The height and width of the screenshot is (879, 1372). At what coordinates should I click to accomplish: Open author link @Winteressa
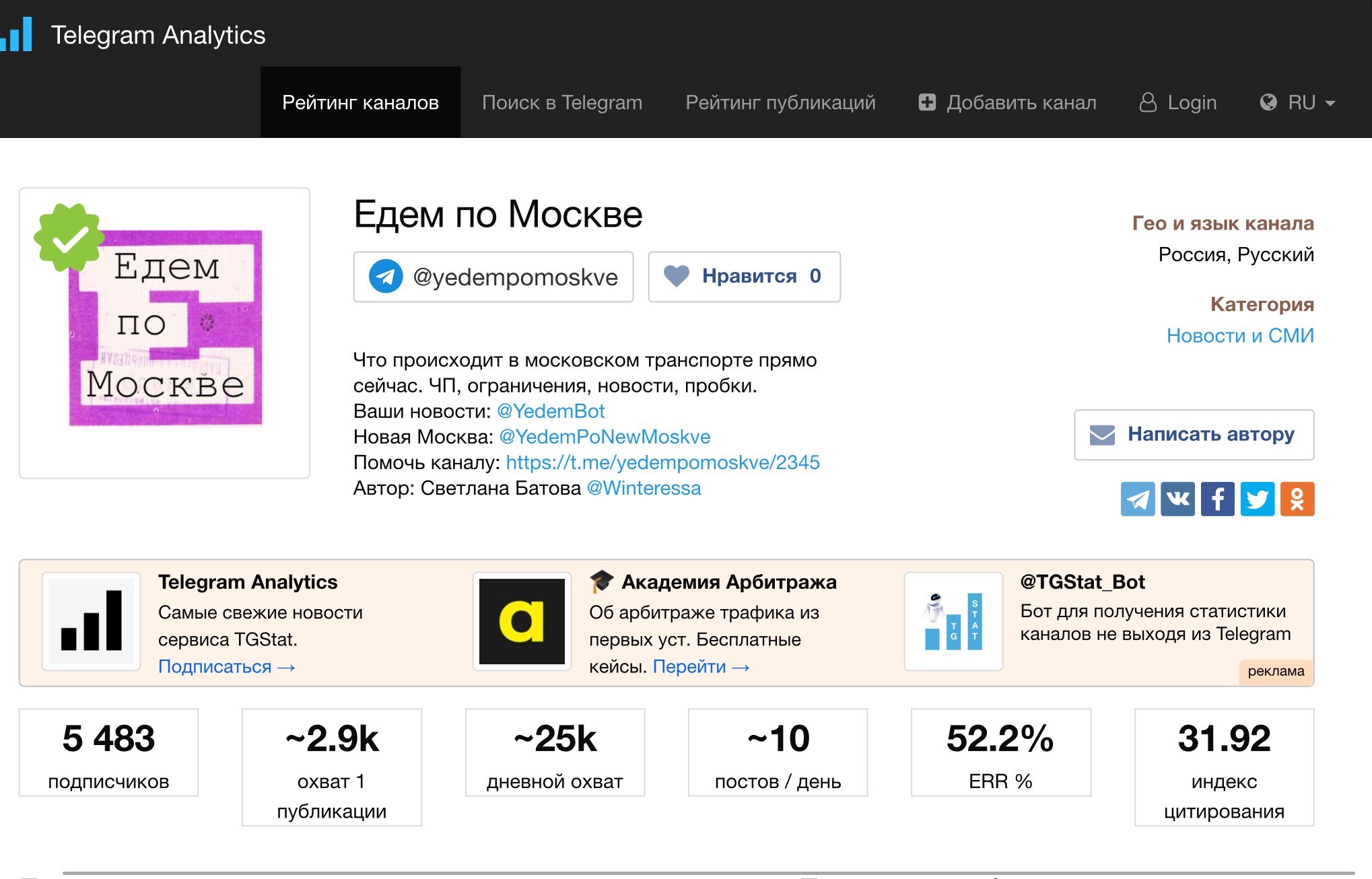coord(644,487)
